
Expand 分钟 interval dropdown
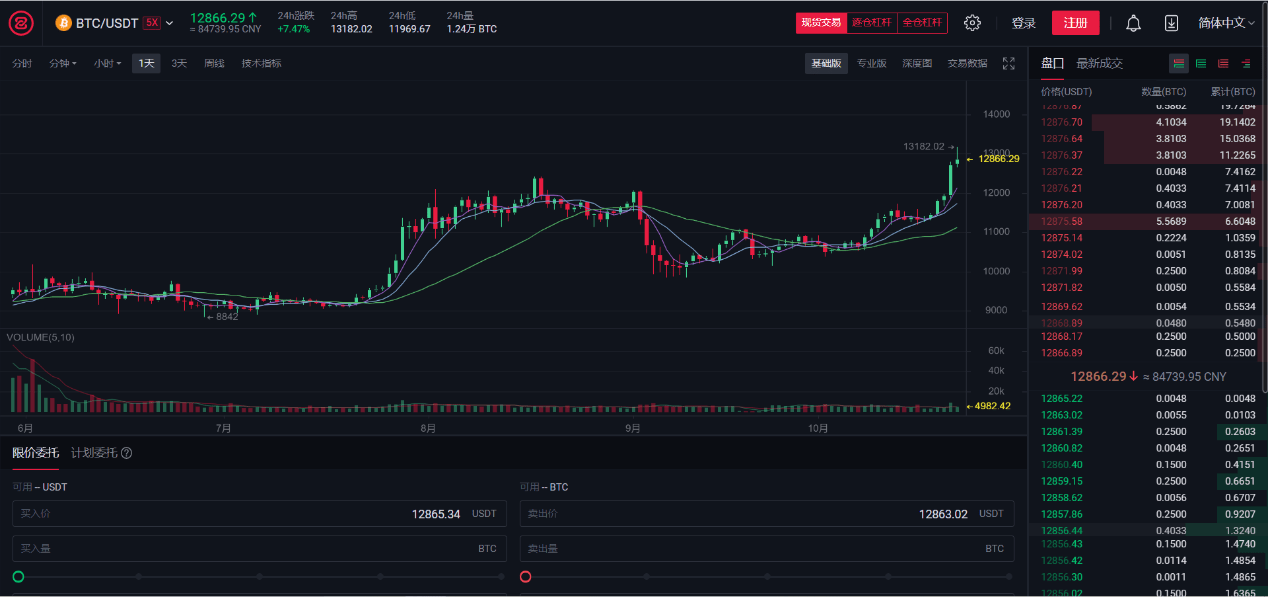63,63
